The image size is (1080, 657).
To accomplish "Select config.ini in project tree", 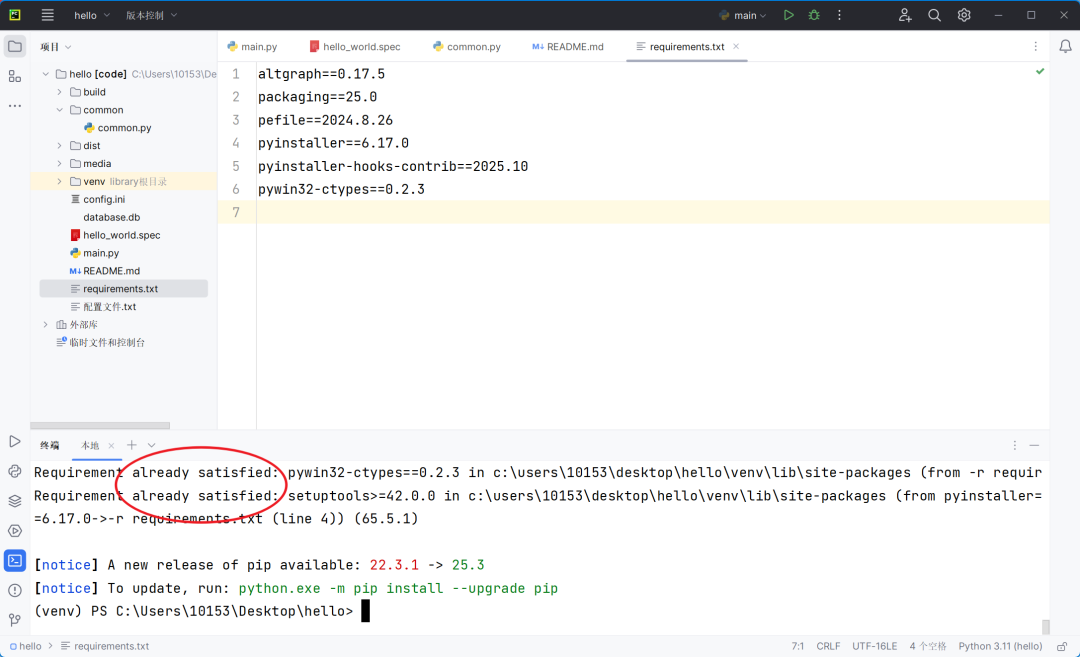I will coord(98,199).
